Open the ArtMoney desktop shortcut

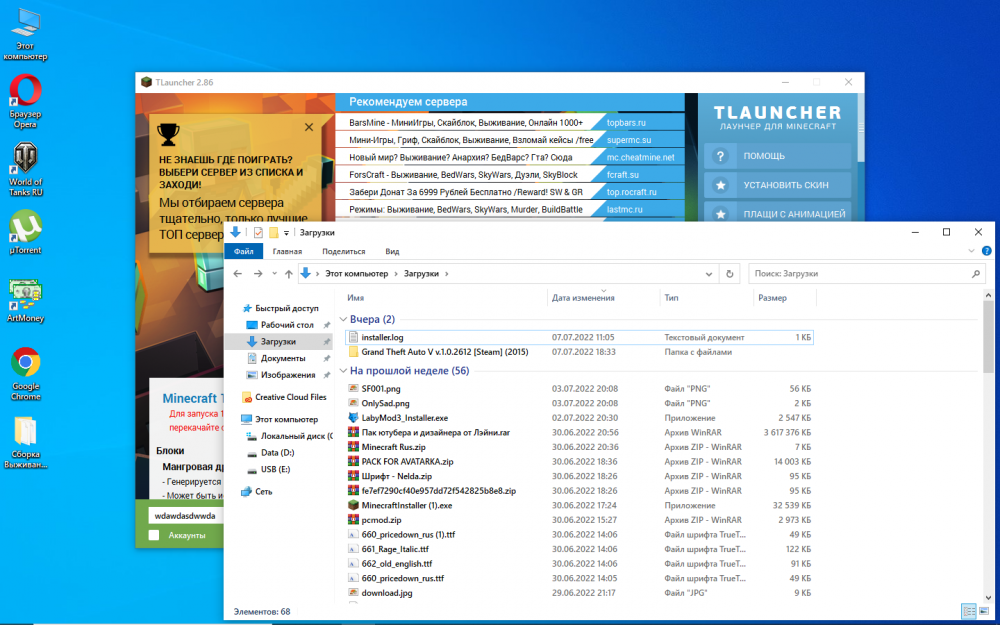(x=26, y=300)
